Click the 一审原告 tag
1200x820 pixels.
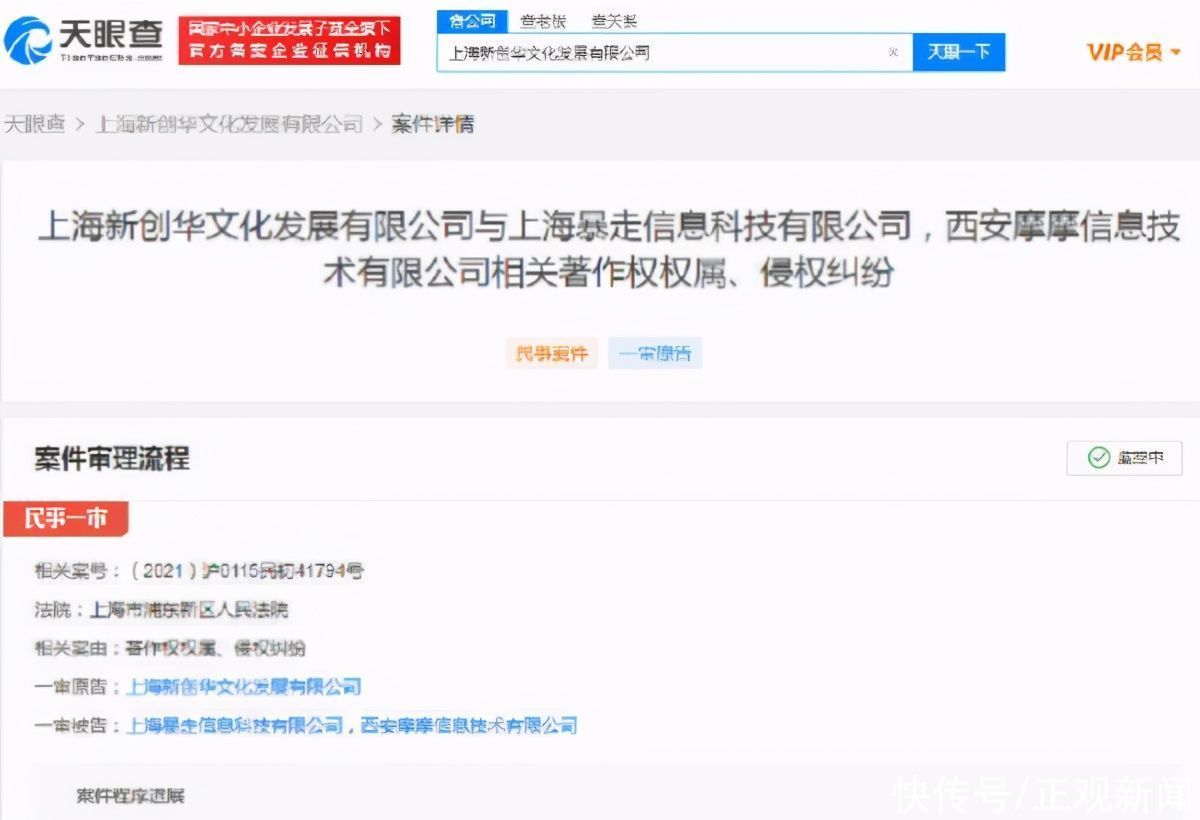pyautogui.click(x=655, y=353)
